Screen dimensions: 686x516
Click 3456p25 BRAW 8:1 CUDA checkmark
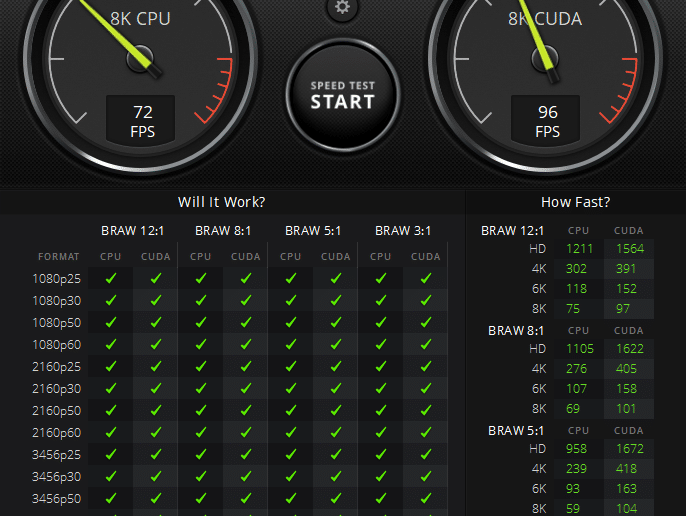pos(246,454)
